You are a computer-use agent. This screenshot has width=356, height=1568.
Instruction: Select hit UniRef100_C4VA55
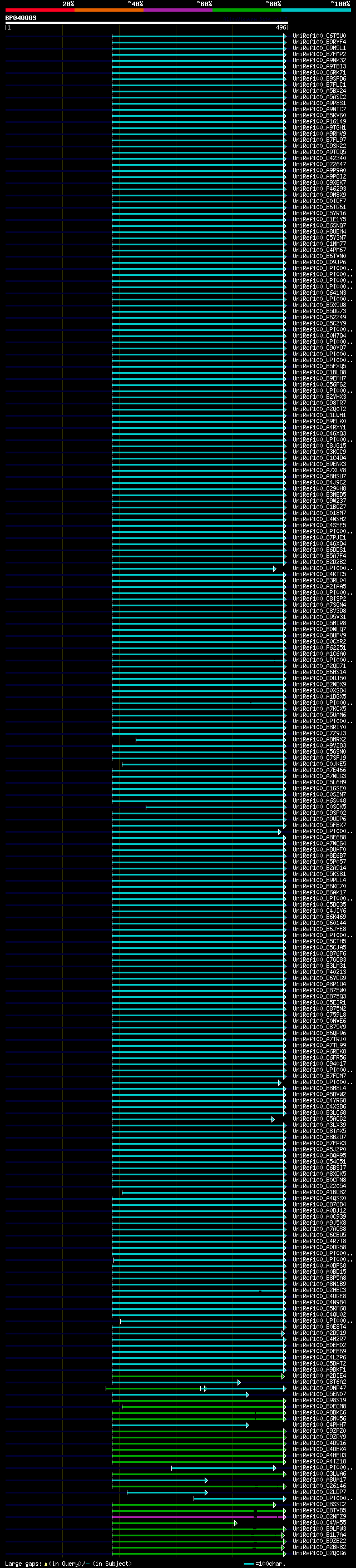click(319, 1523)
